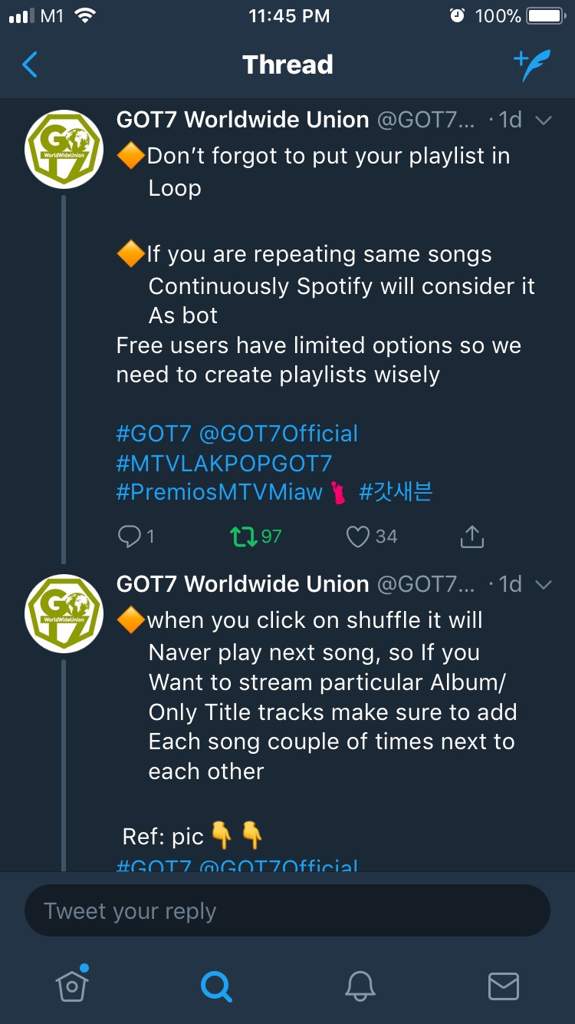Expand options chevron on first tweet
The width and height of the screenshot is (575, 1024).
[x=544, y=120]
